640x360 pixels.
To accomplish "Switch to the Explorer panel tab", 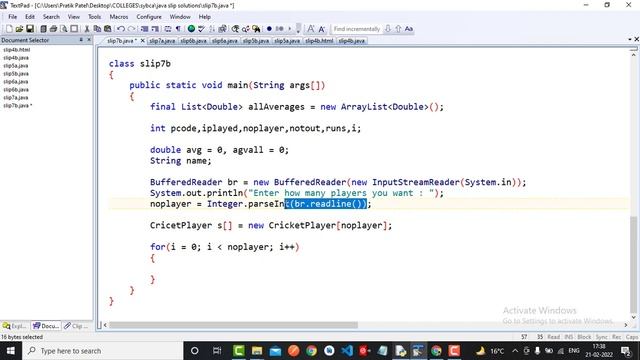I will click(x=15, y=326).
